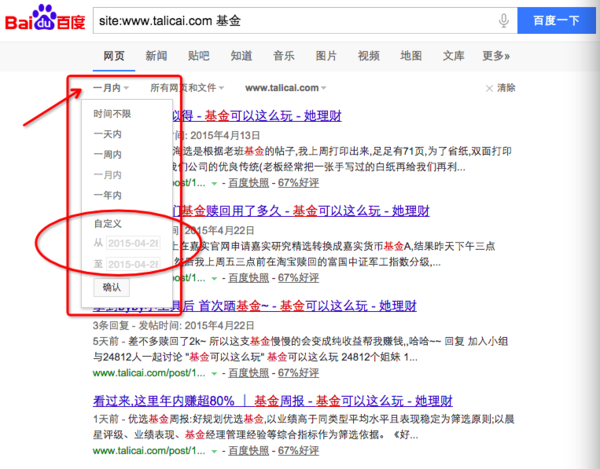Click the 从 start date field
The image size is (600, 469).
click(133, 243)
